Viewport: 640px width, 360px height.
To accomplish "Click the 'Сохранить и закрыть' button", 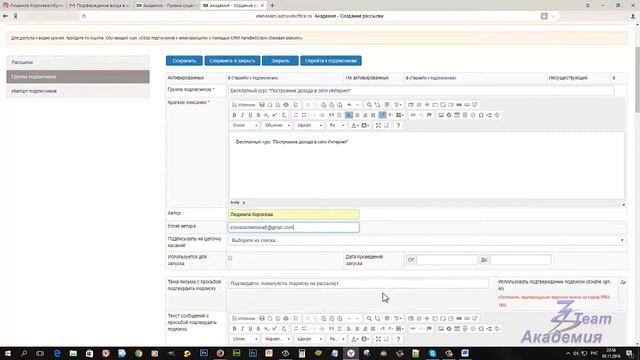I will tap(232, 61).
